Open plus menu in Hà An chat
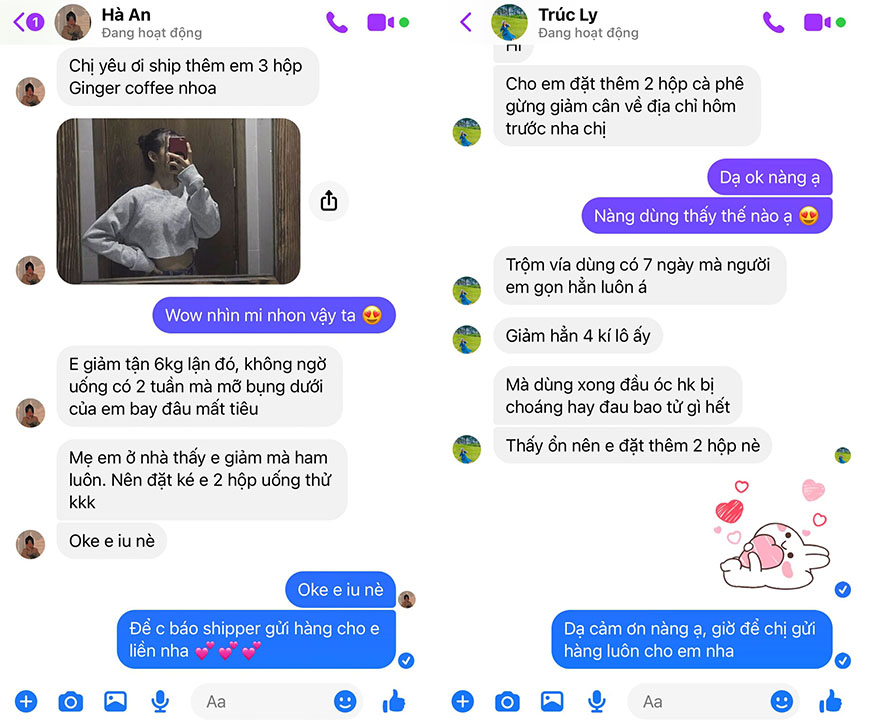Viewport: 880px width, 728px height. click(26, 702)
